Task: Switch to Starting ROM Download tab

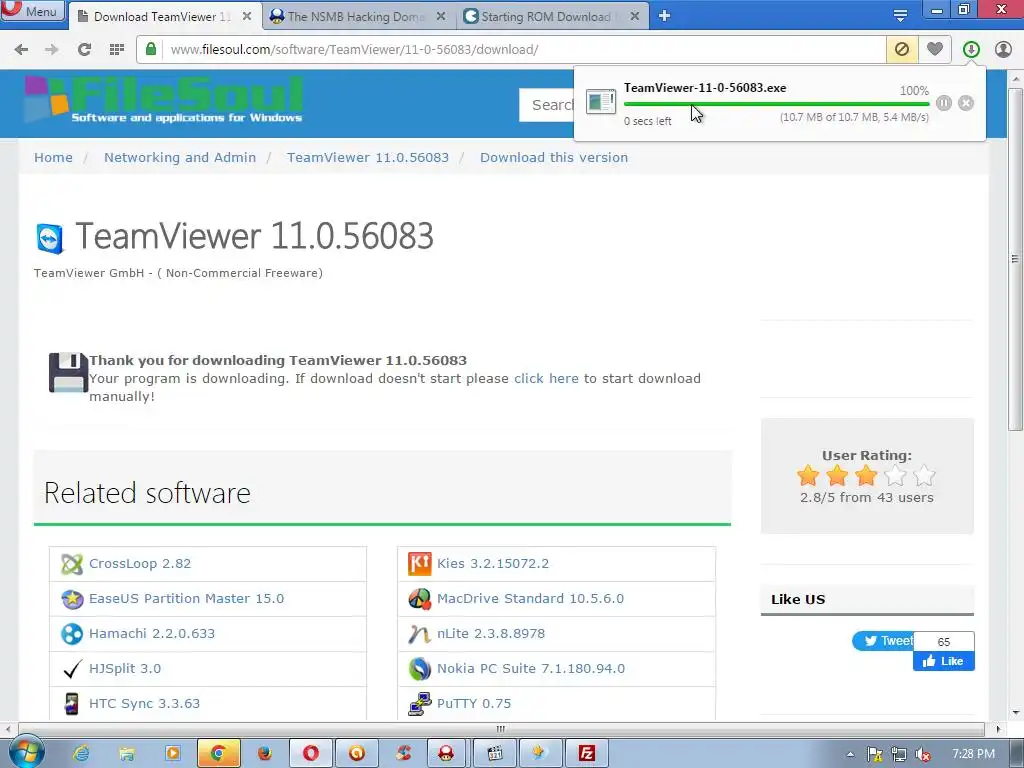Action: click(547, 16)
